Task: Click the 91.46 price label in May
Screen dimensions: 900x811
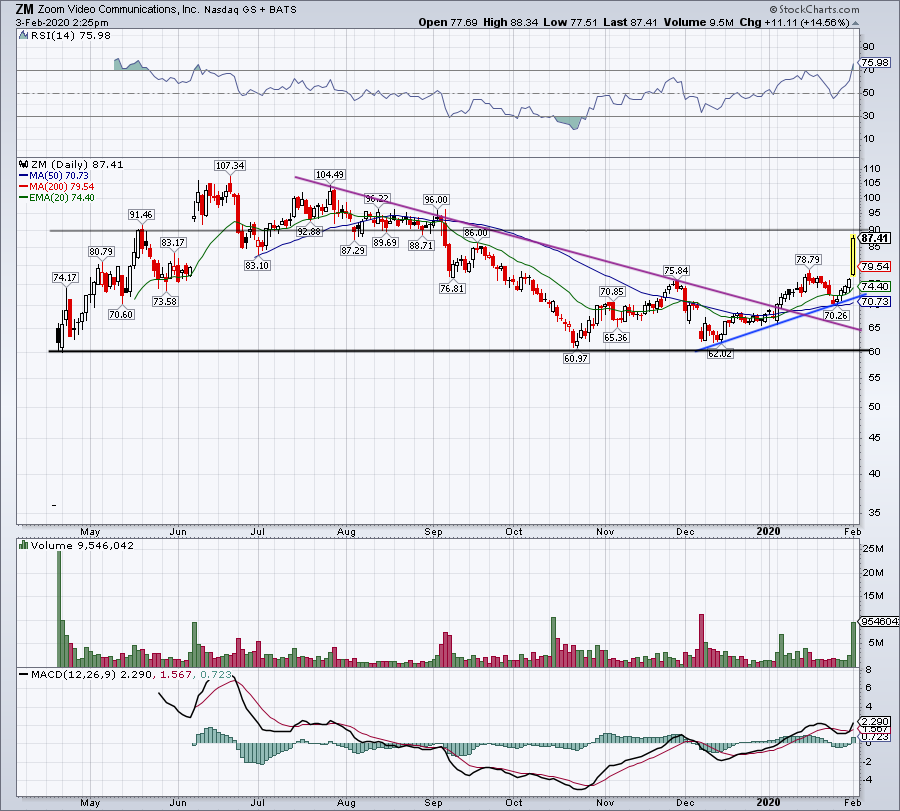Action: coord(141,215)
